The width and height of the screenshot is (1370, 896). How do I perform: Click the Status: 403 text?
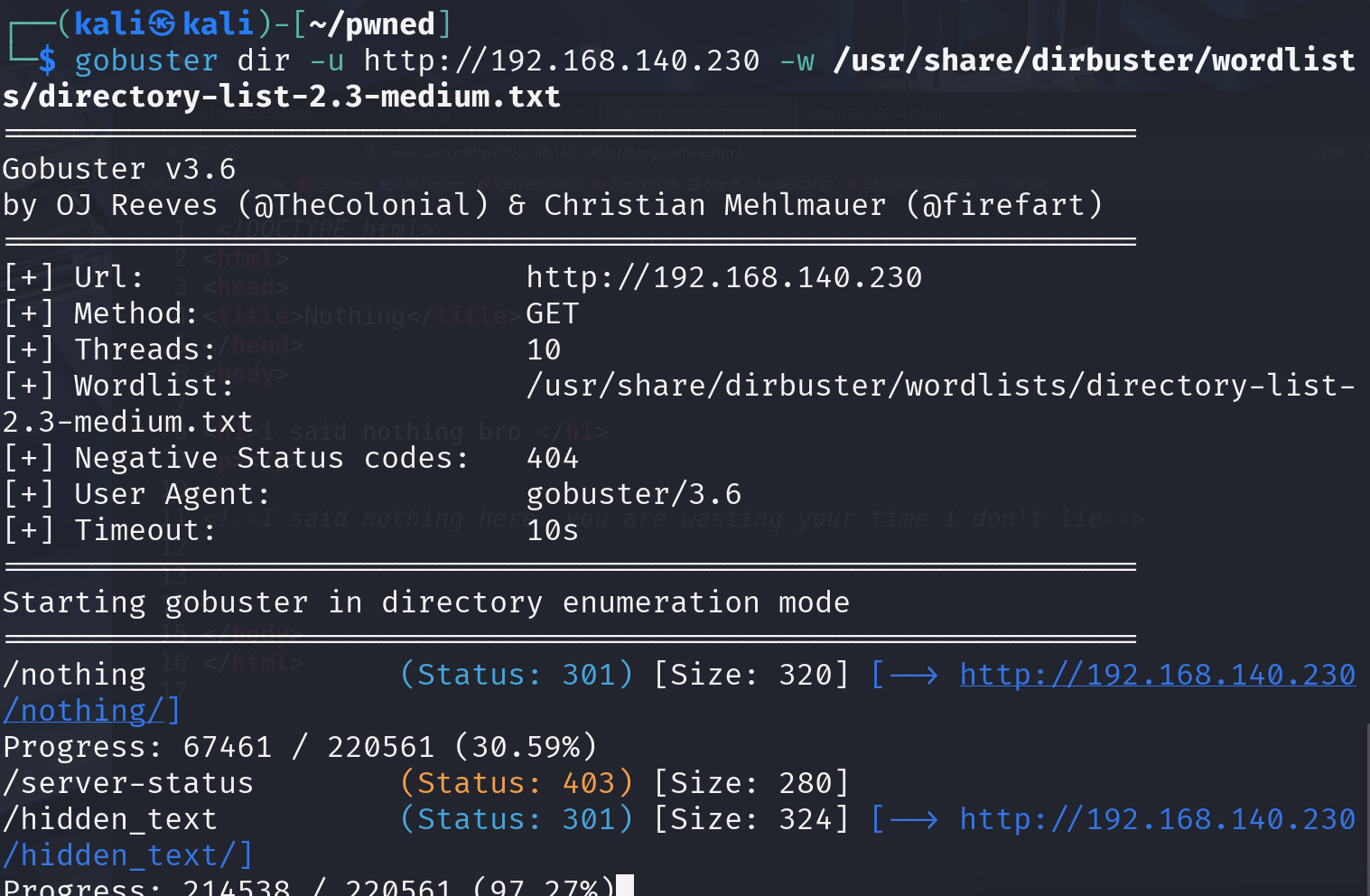(x=516, y=783)
